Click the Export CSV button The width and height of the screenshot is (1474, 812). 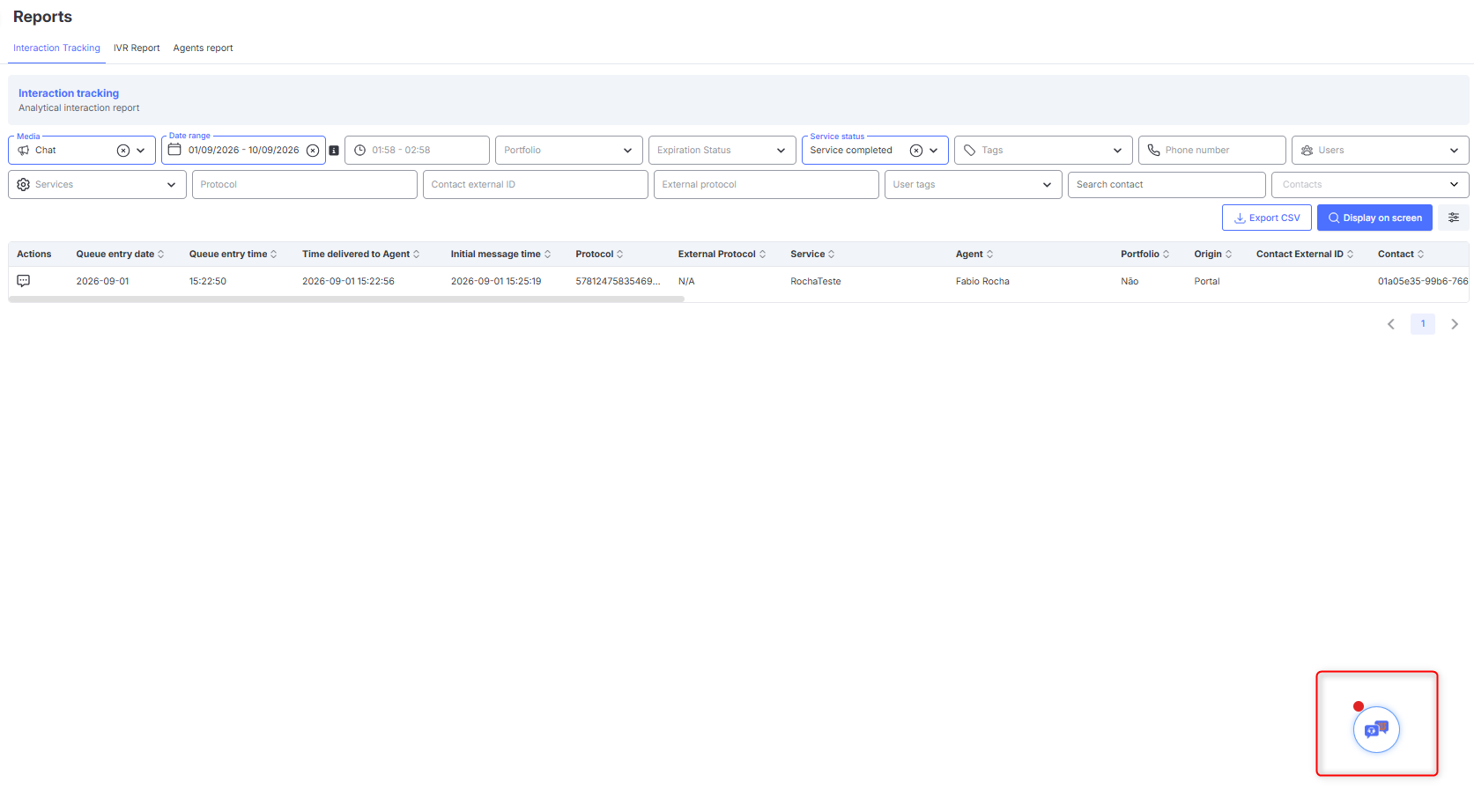(1266, 218)
